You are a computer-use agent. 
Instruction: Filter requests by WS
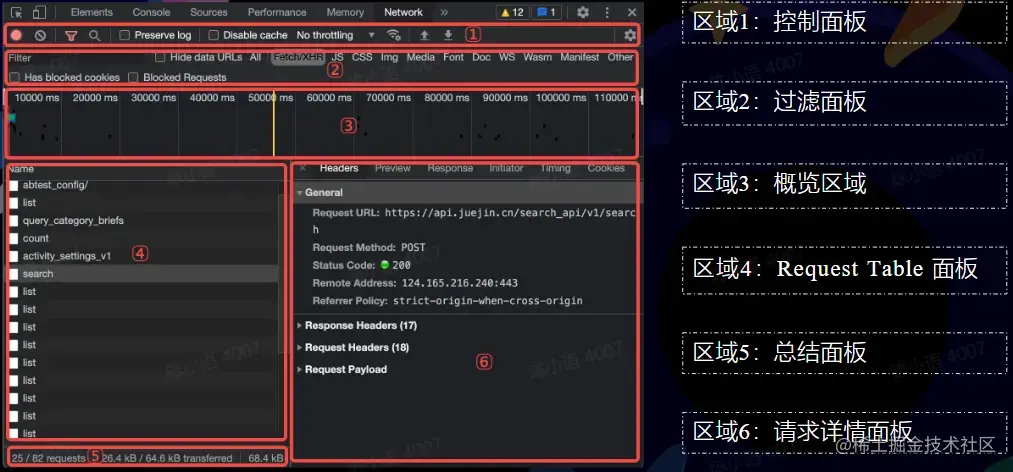click(507, 57)
